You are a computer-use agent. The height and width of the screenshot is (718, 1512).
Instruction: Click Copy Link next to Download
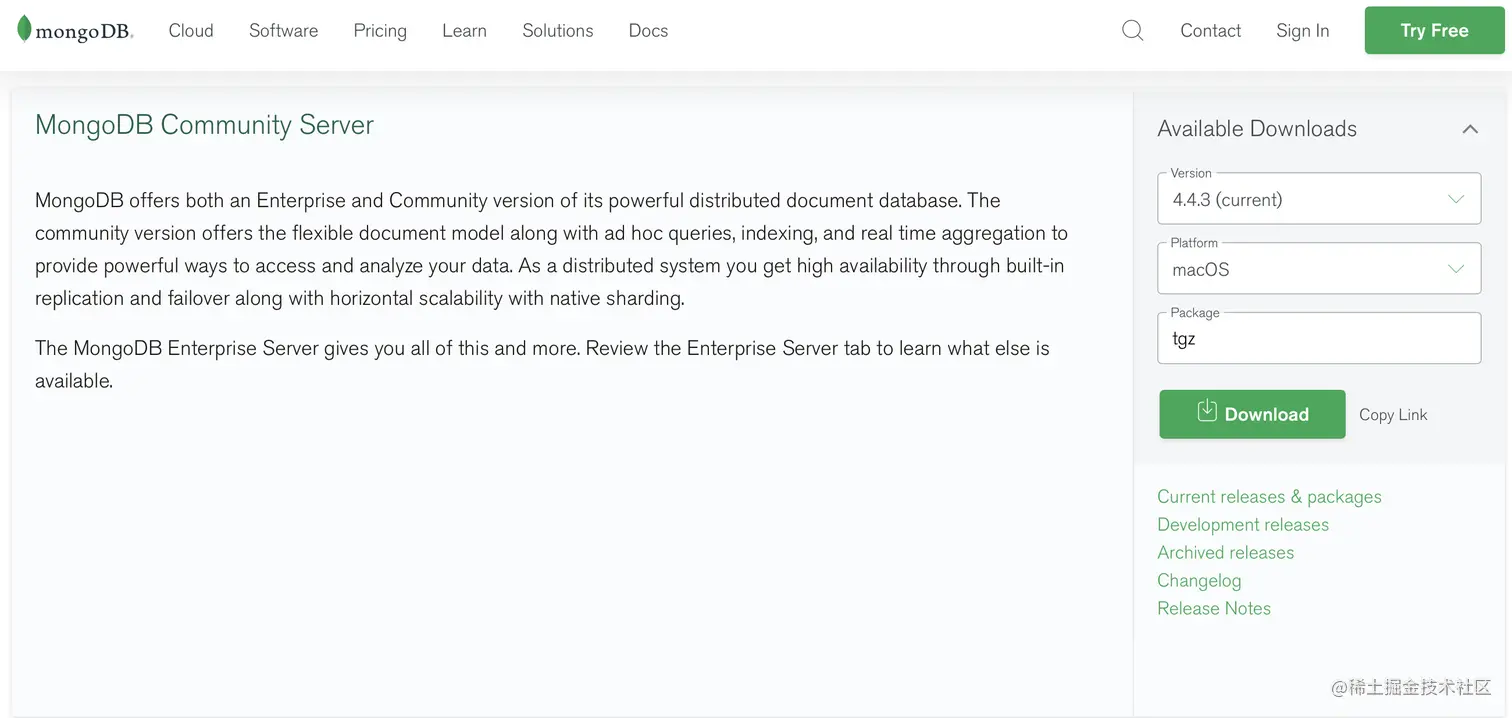(x=1393, y=415)
